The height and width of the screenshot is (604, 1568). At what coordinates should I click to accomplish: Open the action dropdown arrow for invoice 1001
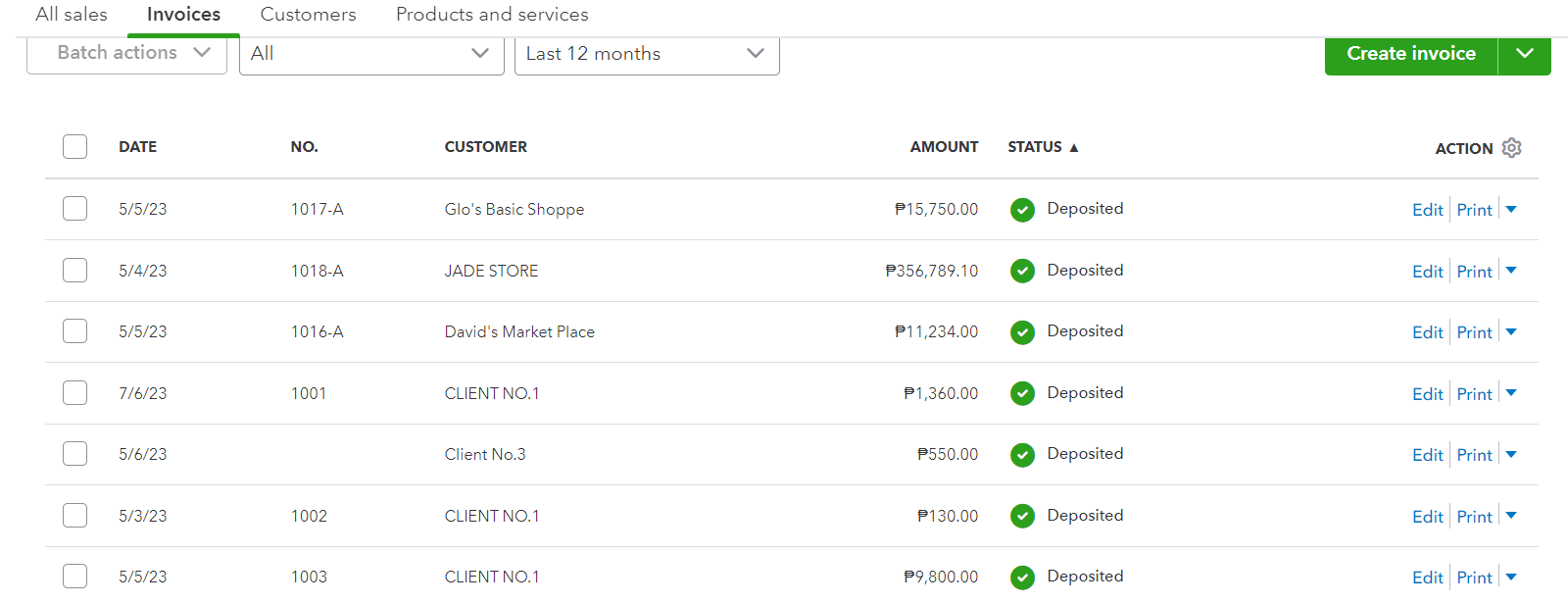(1511, 393)
